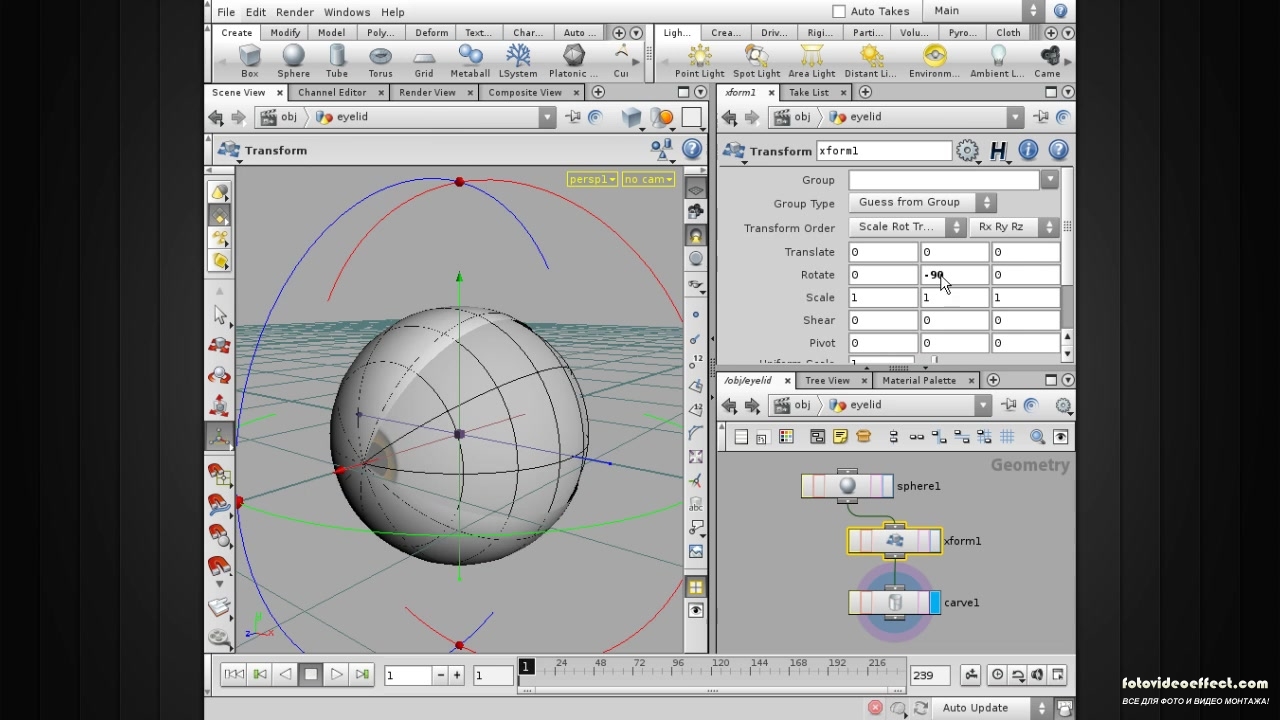The image size is (1280, 720).
Task: Toggle pin on scene view pane
Action: (573, 117)
